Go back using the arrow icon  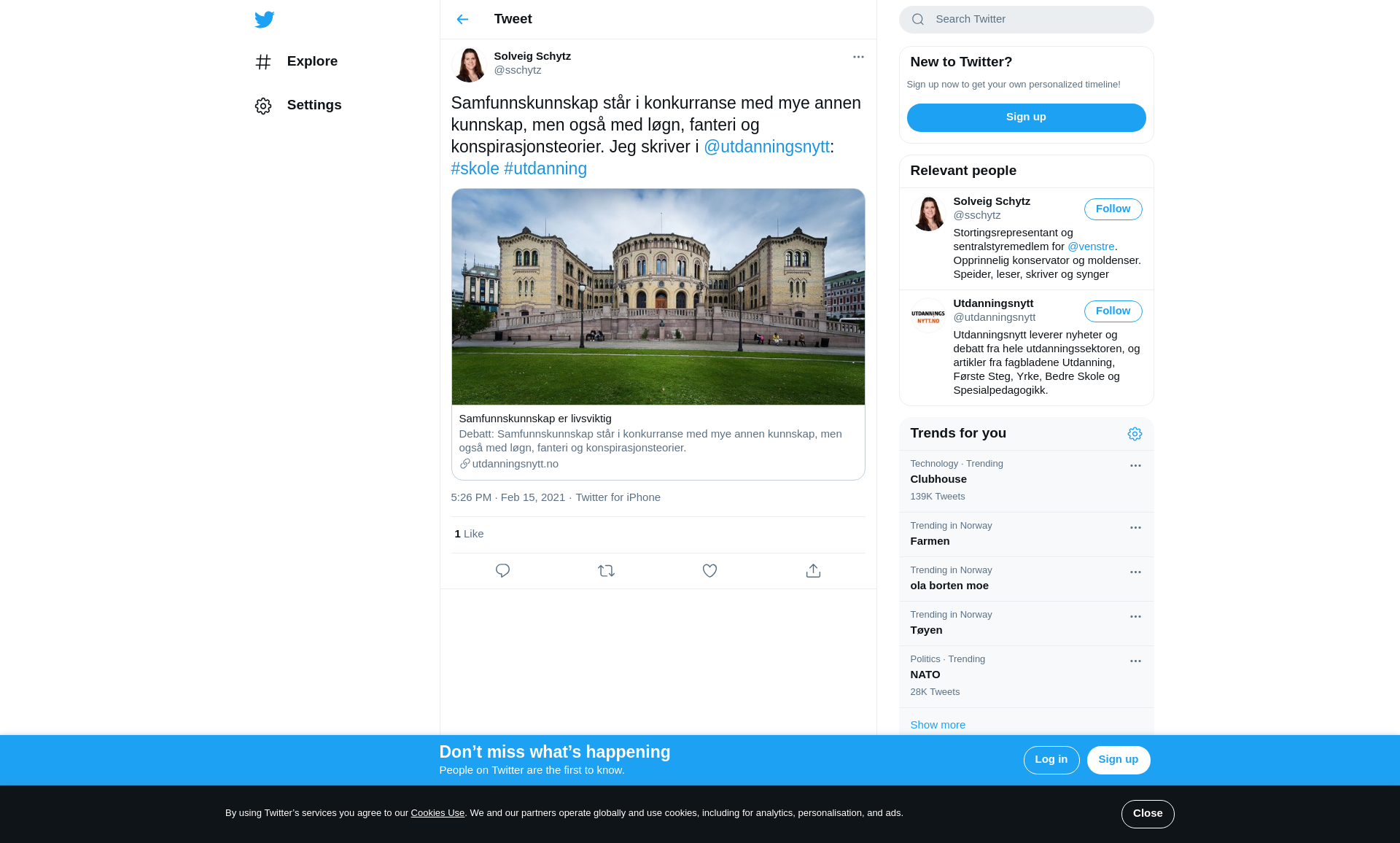point(462,20)
